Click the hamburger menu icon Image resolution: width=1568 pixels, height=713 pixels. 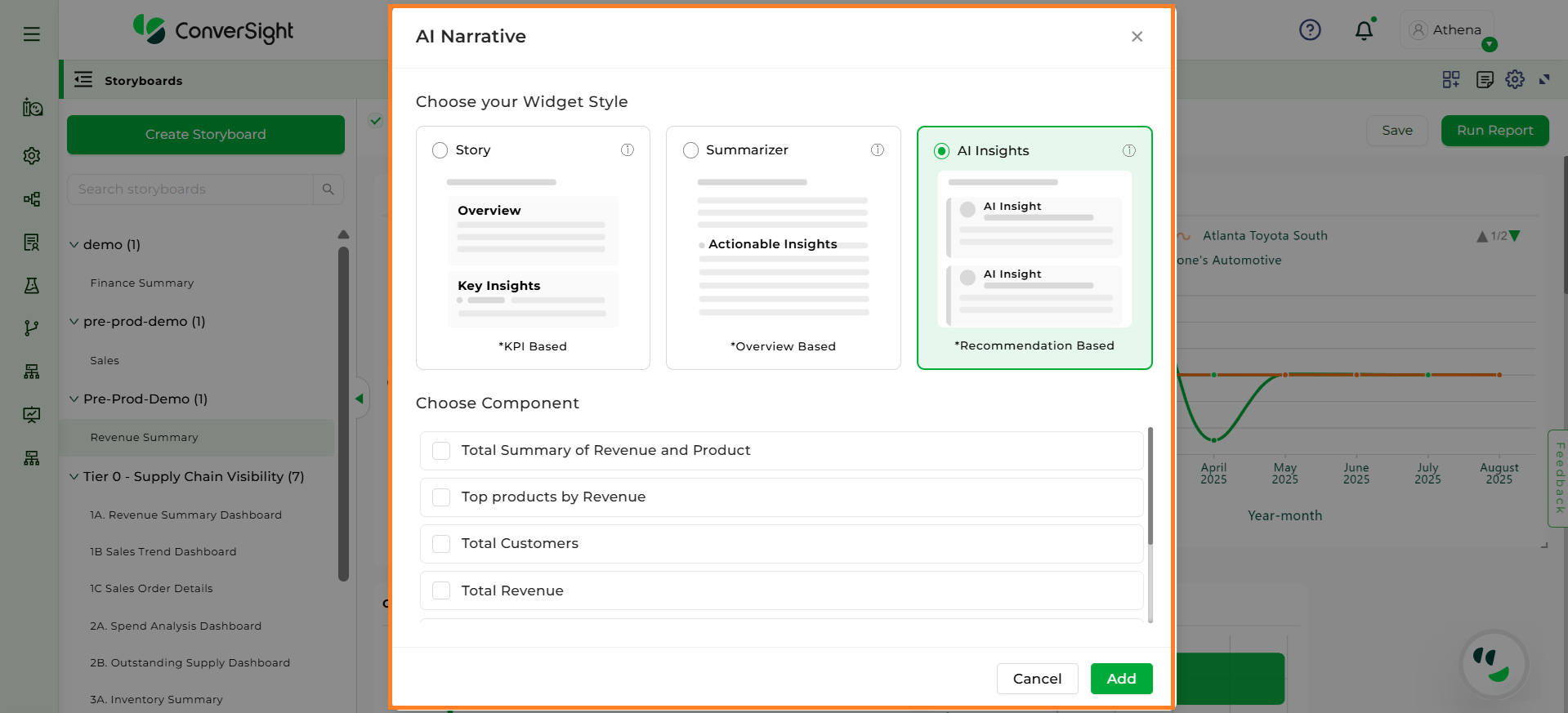[31, 33]
